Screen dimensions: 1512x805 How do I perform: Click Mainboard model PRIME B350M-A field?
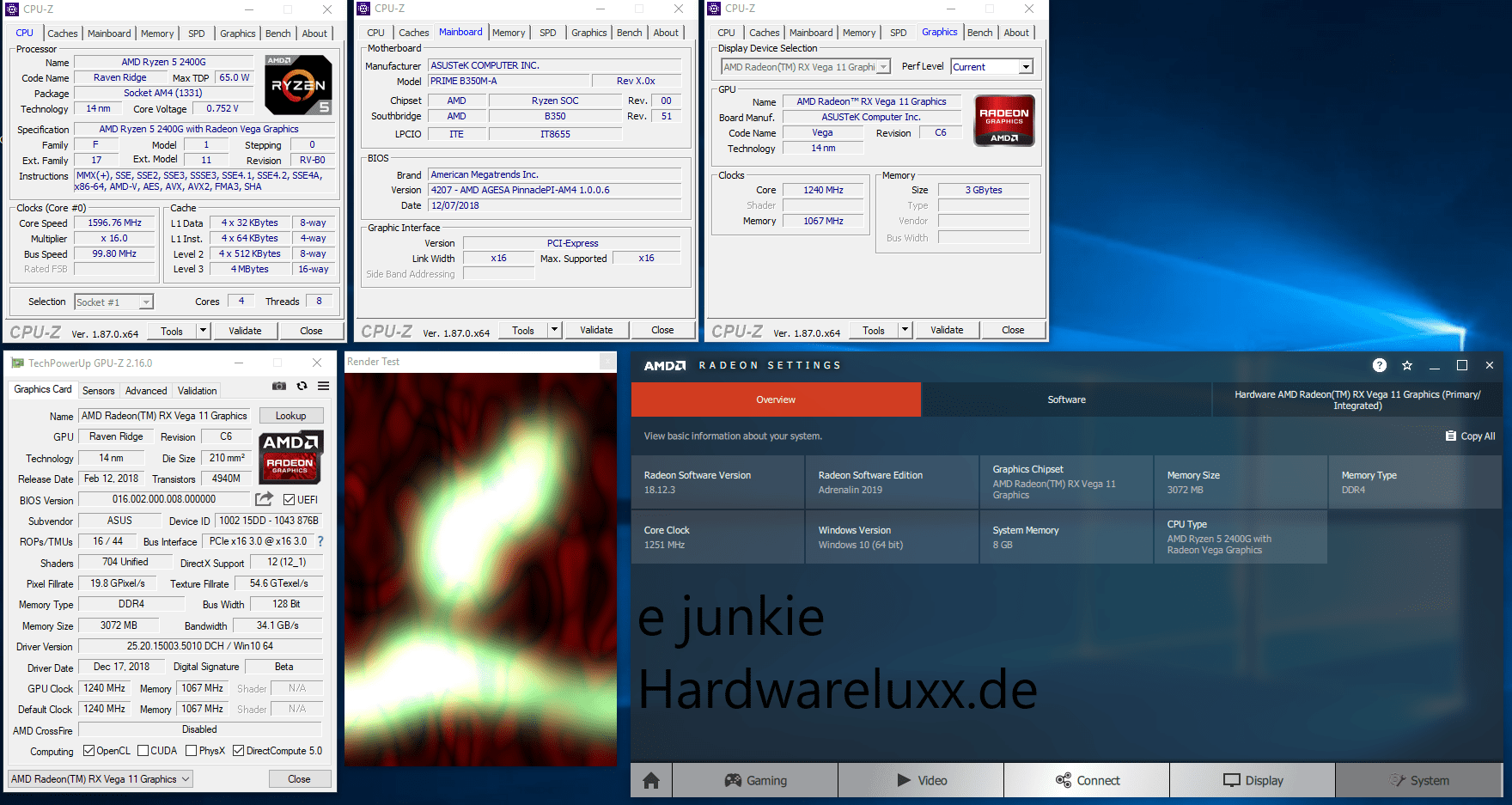coord(509,81)
